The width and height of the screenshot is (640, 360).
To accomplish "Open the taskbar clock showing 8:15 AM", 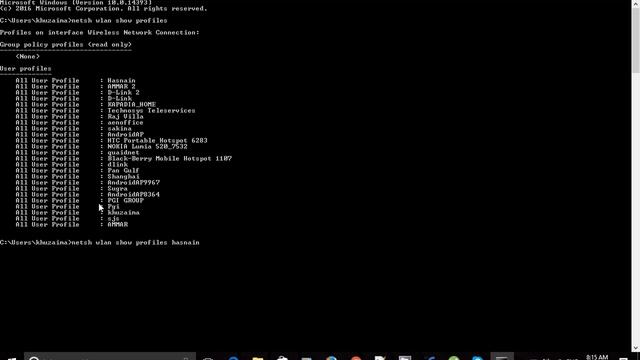I will tap(597, 357).
